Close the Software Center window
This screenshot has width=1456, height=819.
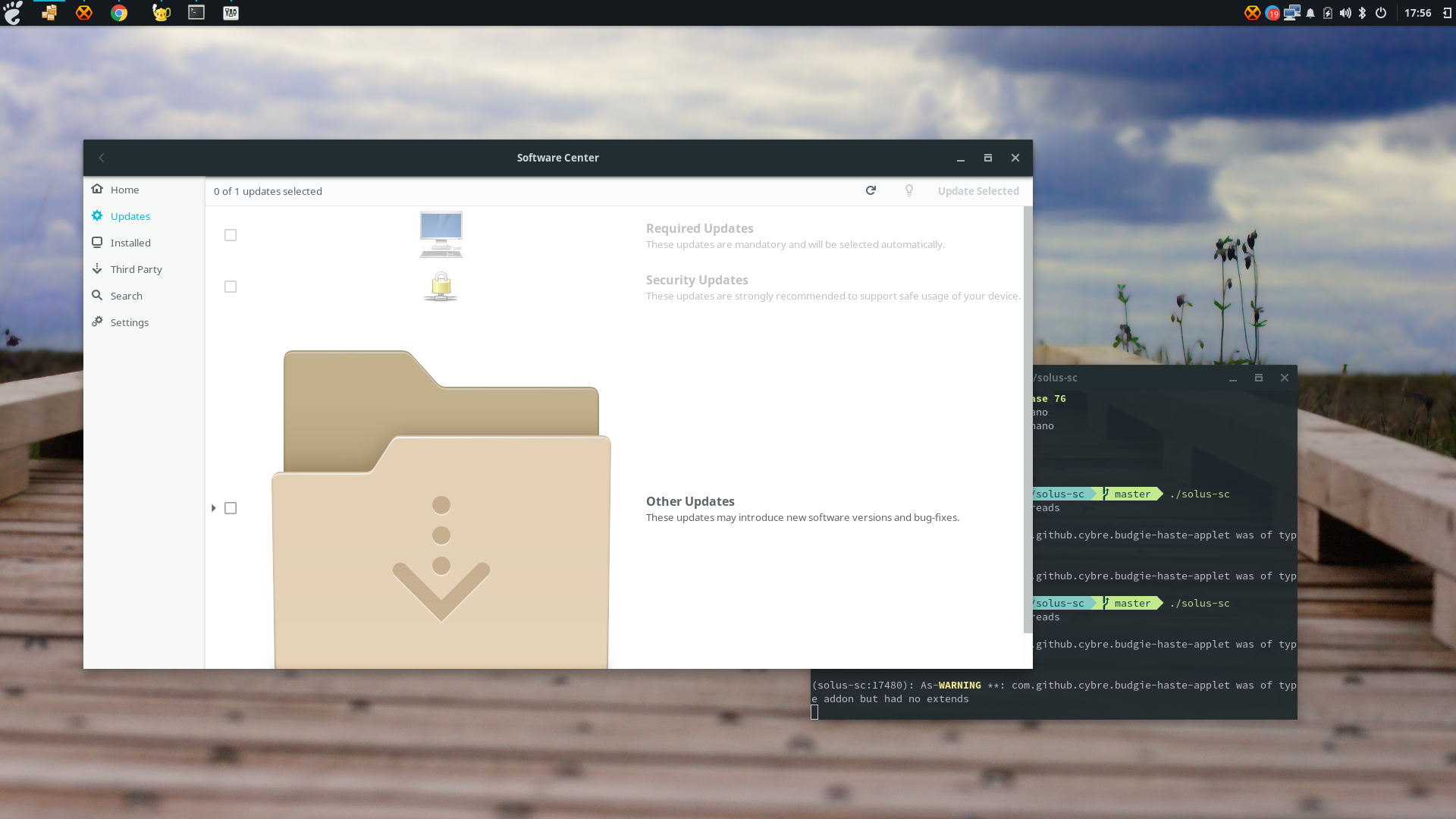tap(1015, 158)
